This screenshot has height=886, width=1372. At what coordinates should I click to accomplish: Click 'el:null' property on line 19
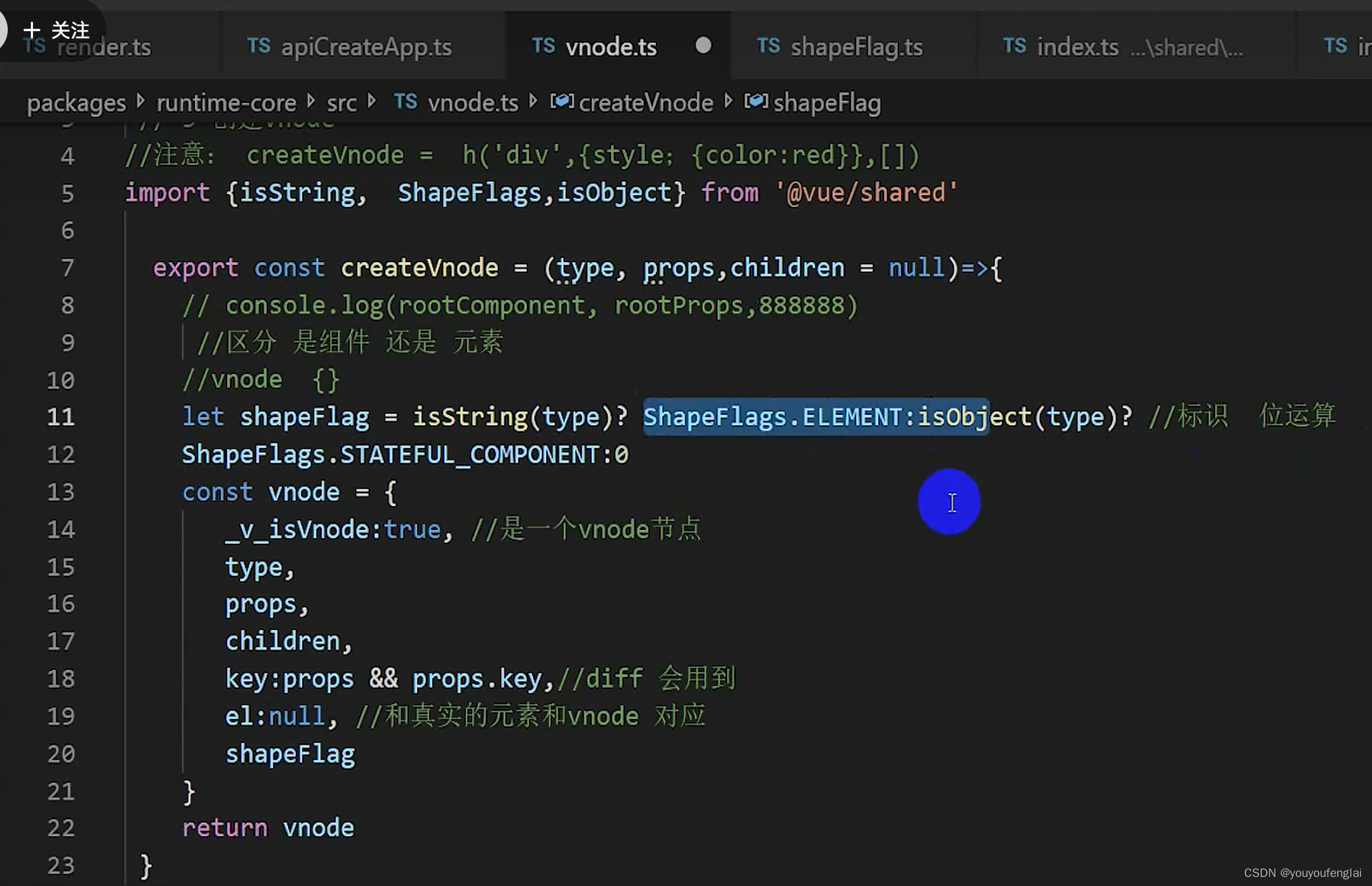[275, 716]
